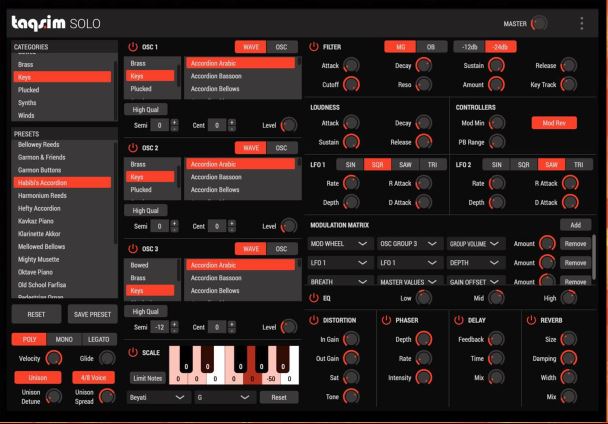The height and width of the screenshot is (424, 608).
Task: Open the MOD WHEEL source dropdown
Action: coord(340,244)
